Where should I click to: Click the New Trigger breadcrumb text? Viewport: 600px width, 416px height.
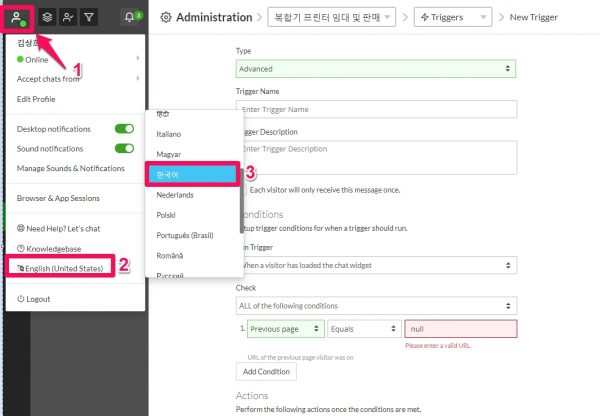click(533, 17)
